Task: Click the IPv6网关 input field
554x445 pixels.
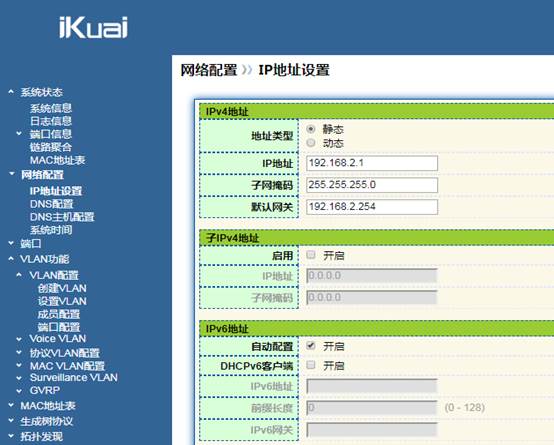Action: 372,430
